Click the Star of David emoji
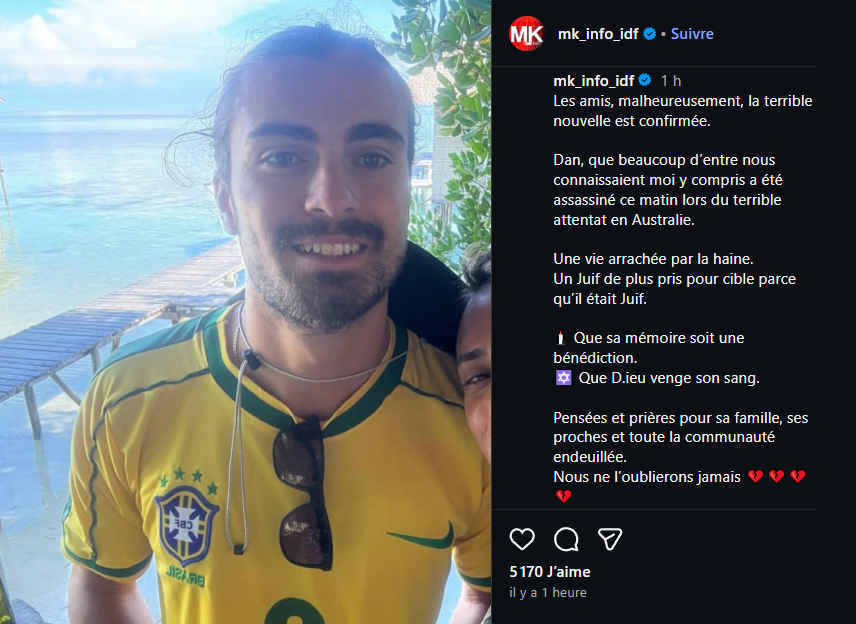This screenshot has width=856, height=624. 563,378
